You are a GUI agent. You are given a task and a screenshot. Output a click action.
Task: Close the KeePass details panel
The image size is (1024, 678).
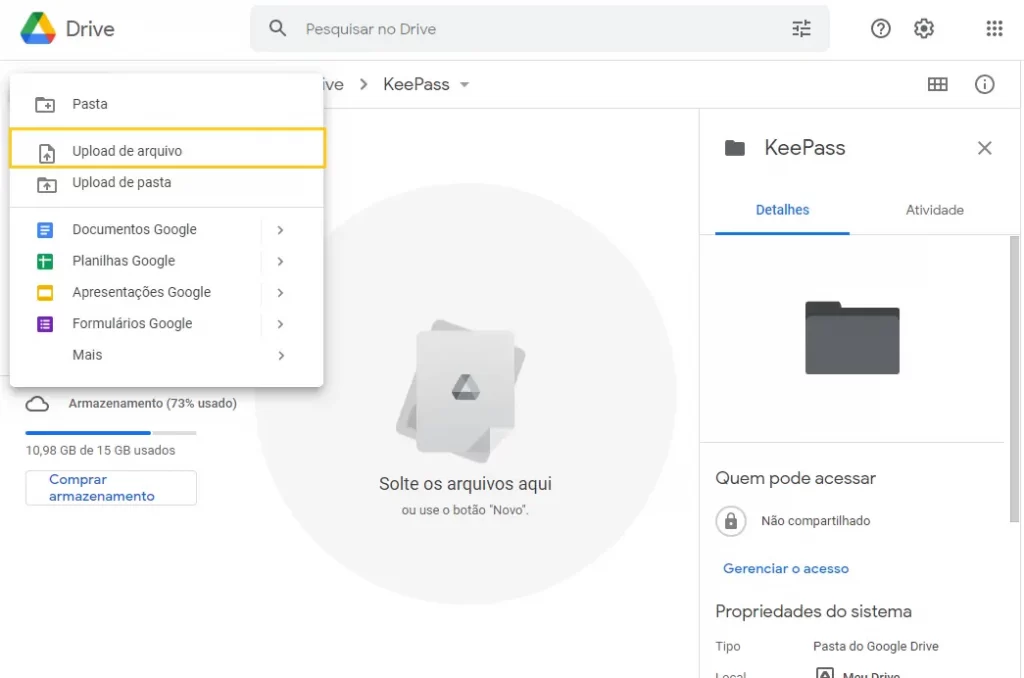tap(984, 148)
